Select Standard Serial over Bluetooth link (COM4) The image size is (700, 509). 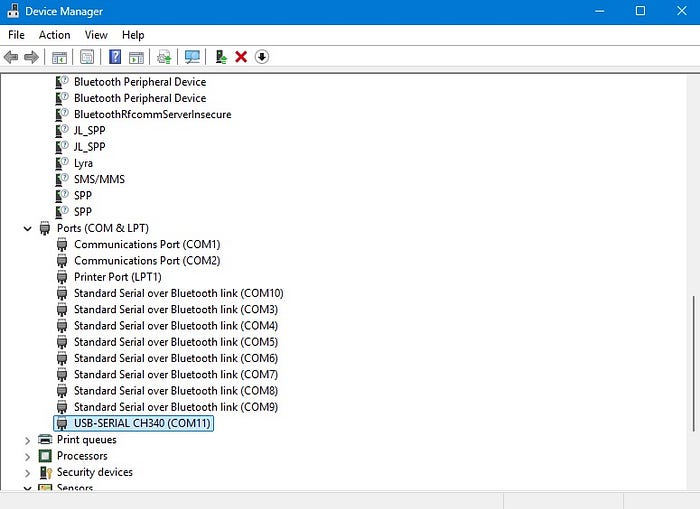click(176, 325)
